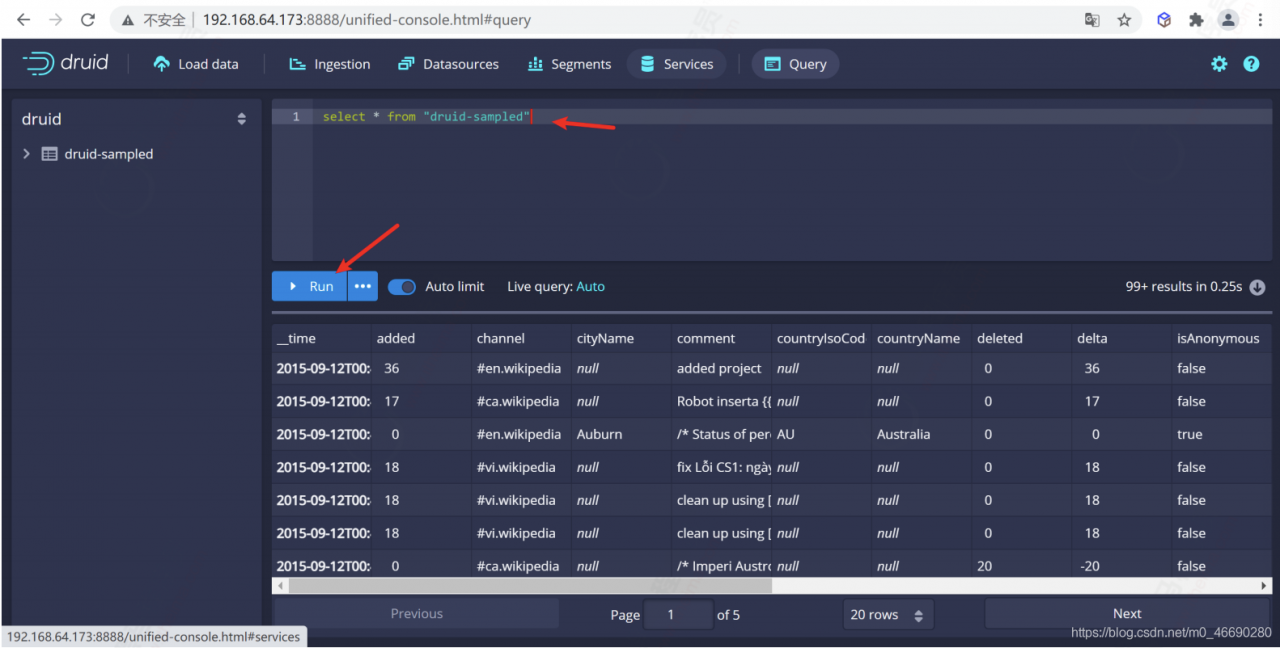Reload the browser page
This screenshot has width=1280, height=648.
tap(88, 20)
